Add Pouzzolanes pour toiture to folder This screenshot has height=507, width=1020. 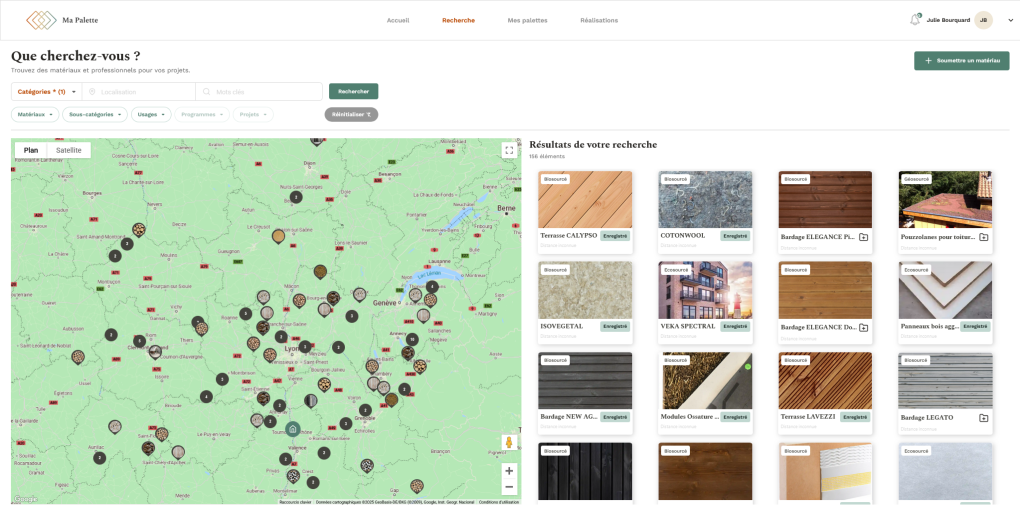pos(983,237)
